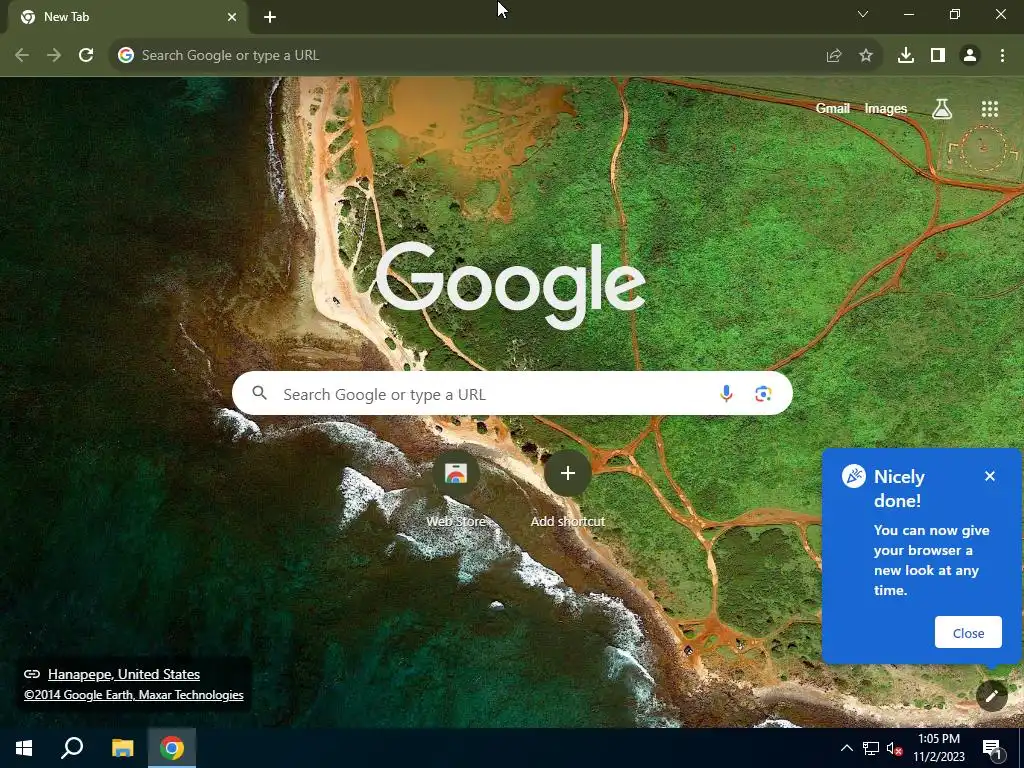Reload the page with the refresh icon
1024x768 pixels.
[86, 56]
